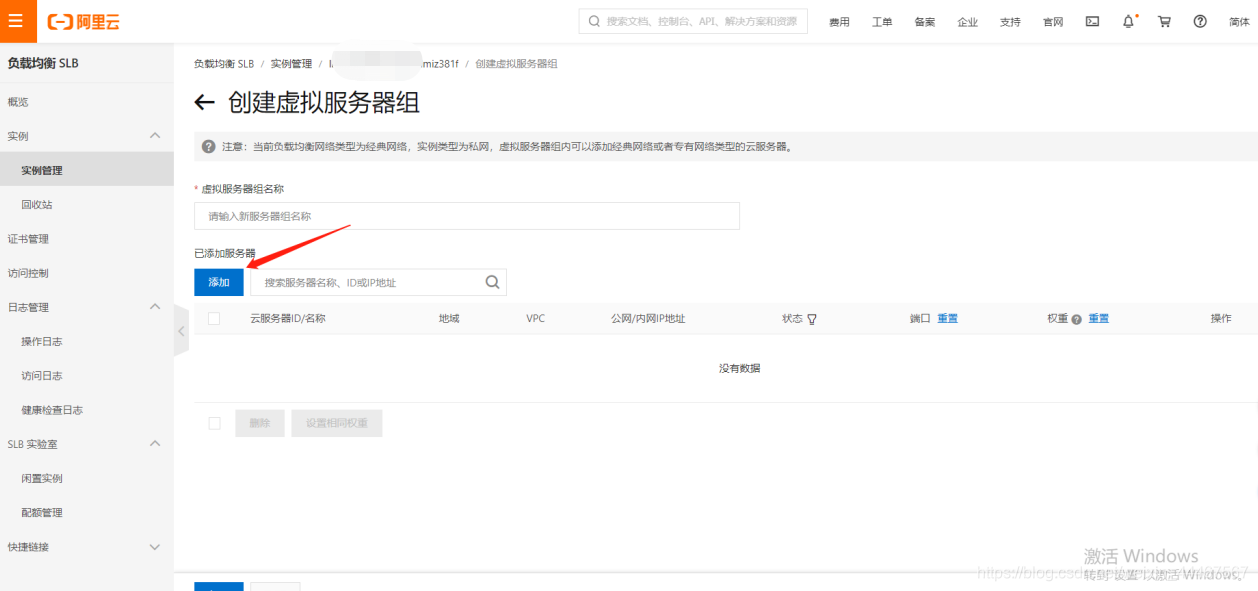Open the hamburger product menu icon

16,20
